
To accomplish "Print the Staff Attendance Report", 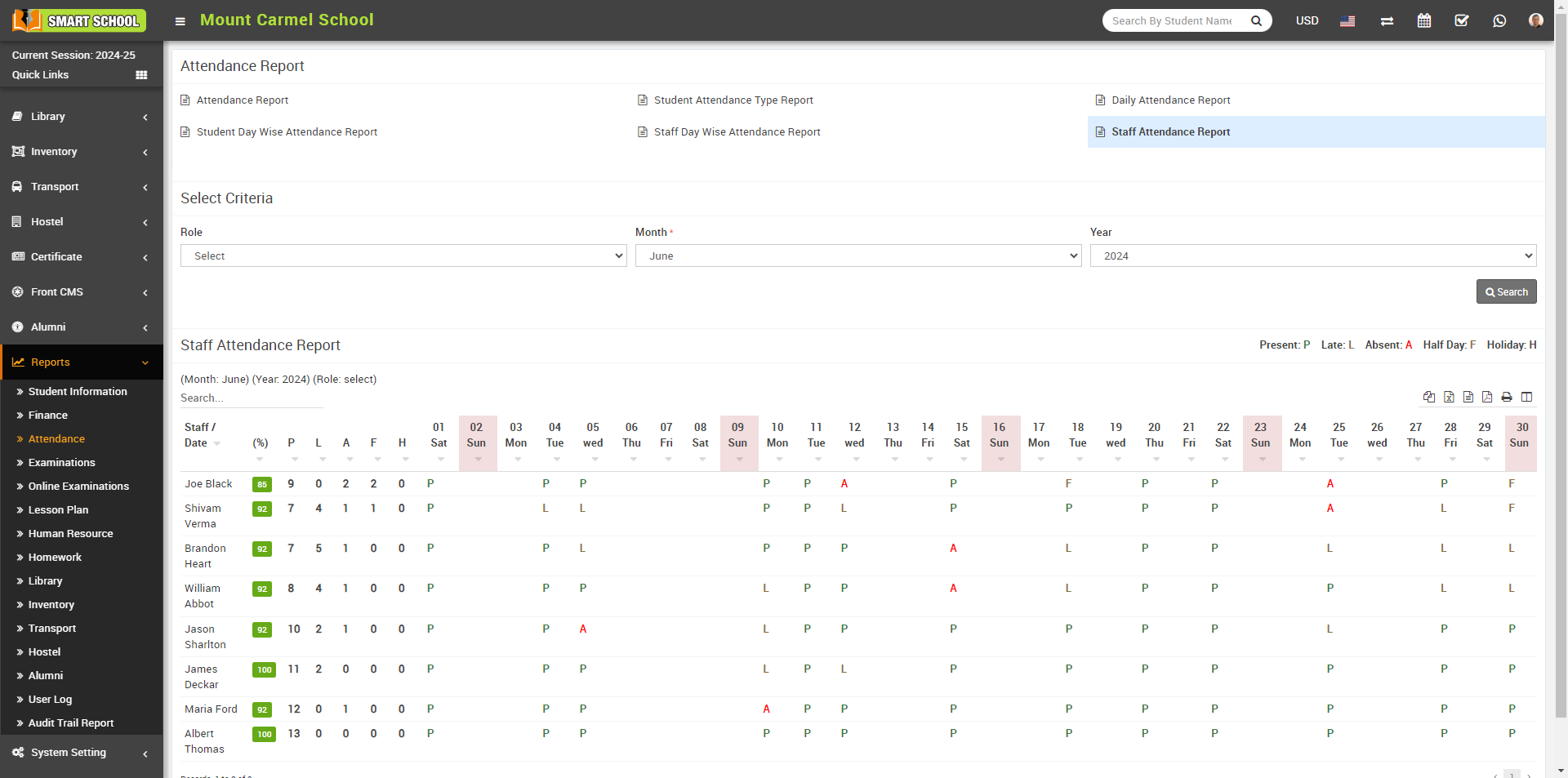I will click(1508, 397).
